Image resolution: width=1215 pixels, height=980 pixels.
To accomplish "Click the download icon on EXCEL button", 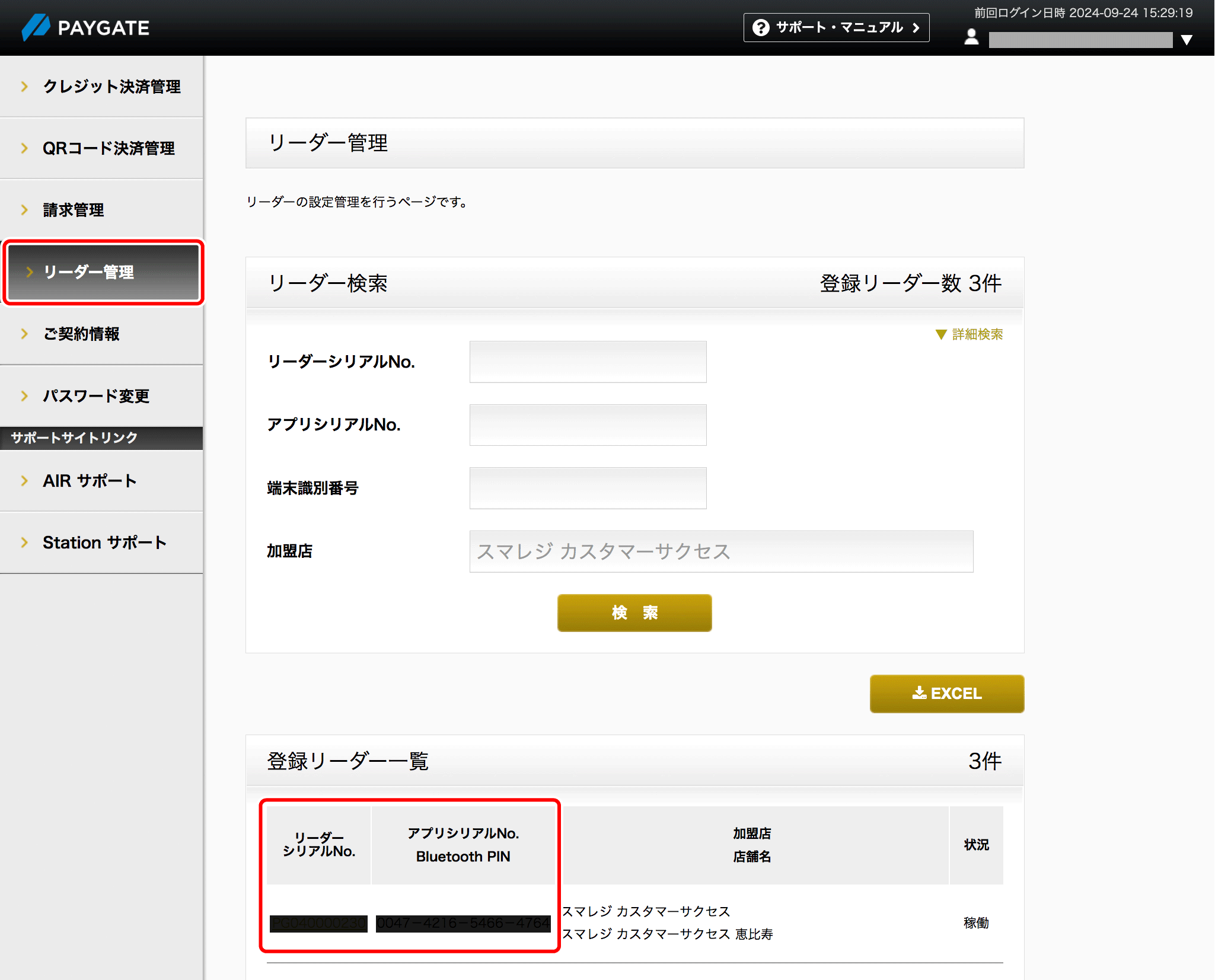I will click(920, 693).
